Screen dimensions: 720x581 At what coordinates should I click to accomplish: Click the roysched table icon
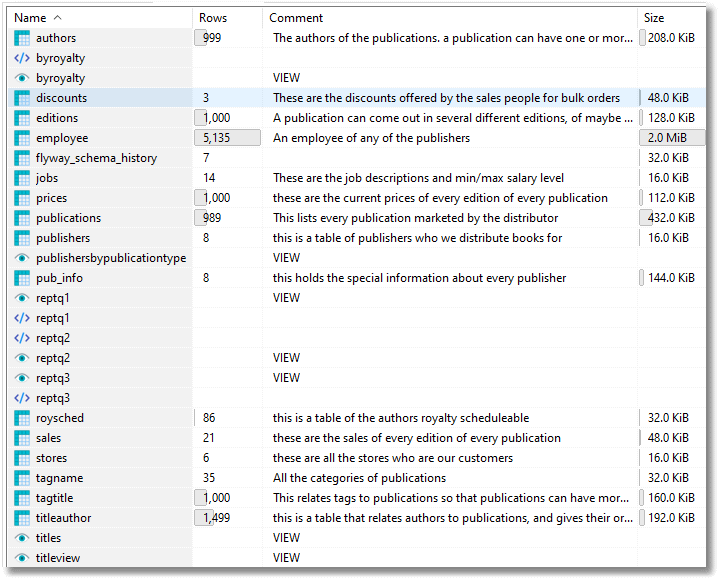[x=22, y=418]
